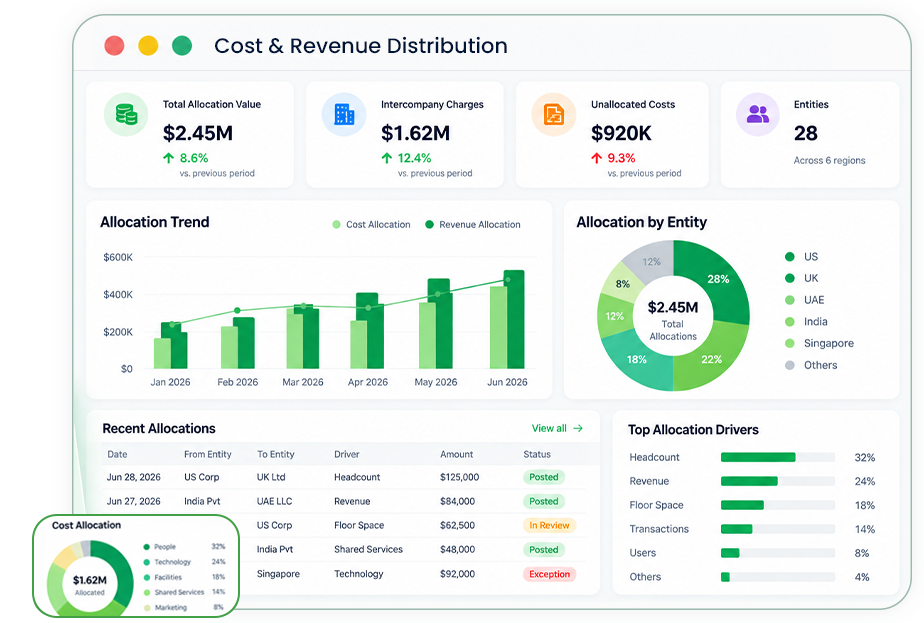Click the Posted badge for the $48,000 row
The height and width of the screenshot is (623, 924).
point(543,549)
